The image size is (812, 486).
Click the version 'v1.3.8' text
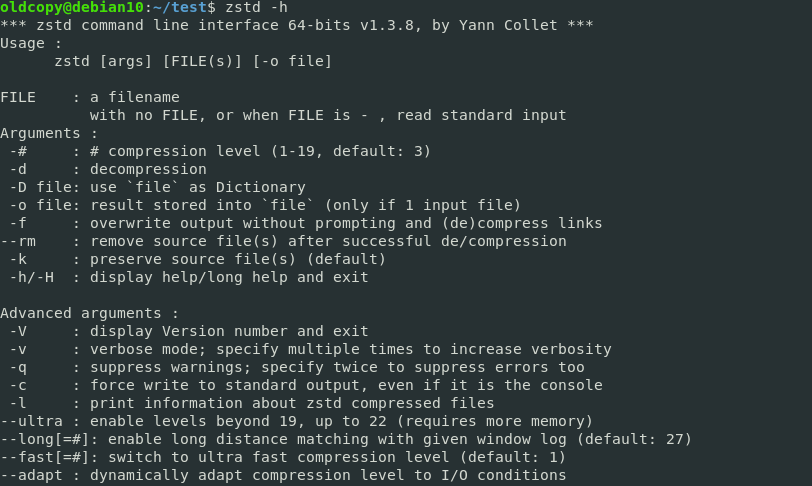tap(386, 25)
